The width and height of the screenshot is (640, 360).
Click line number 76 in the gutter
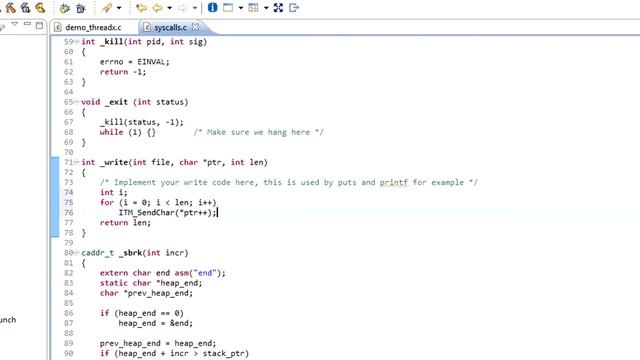69,213
